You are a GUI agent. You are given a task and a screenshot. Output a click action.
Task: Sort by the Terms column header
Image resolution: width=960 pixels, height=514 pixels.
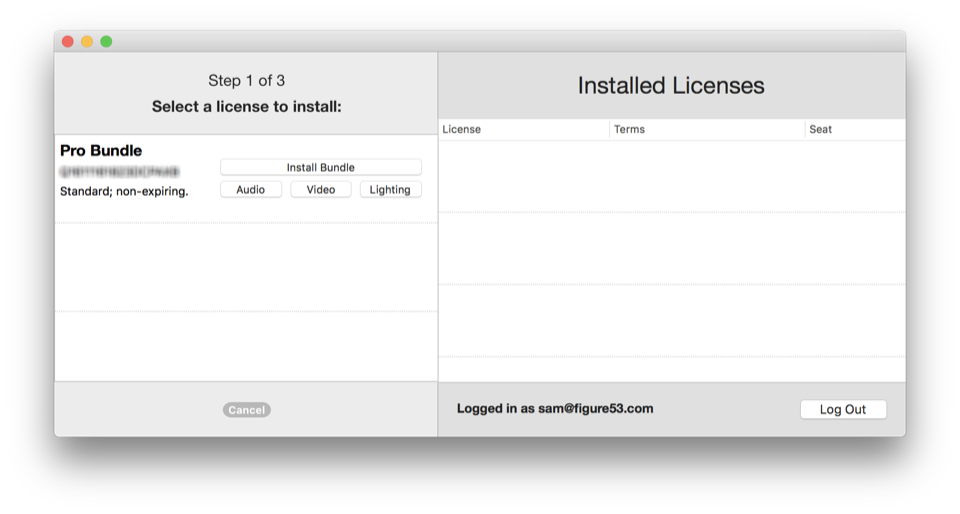point(706,129)
